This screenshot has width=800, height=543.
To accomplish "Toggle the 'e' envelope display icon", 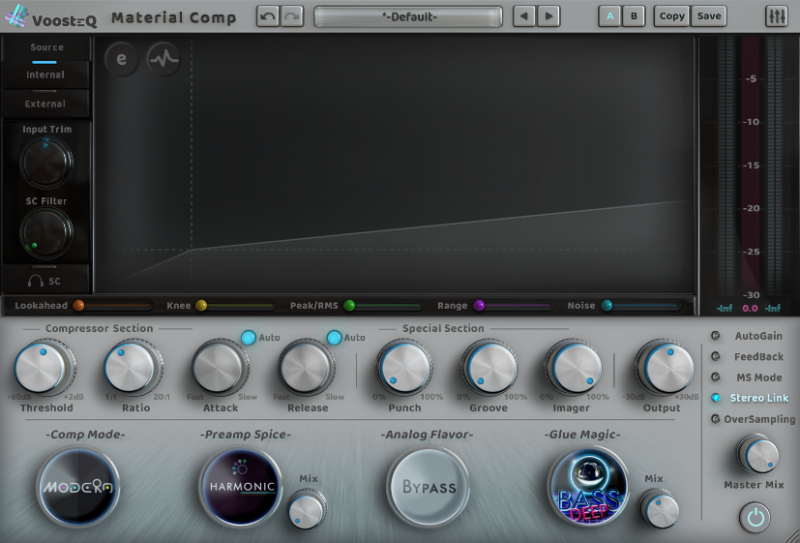I will tap(122, 59).
